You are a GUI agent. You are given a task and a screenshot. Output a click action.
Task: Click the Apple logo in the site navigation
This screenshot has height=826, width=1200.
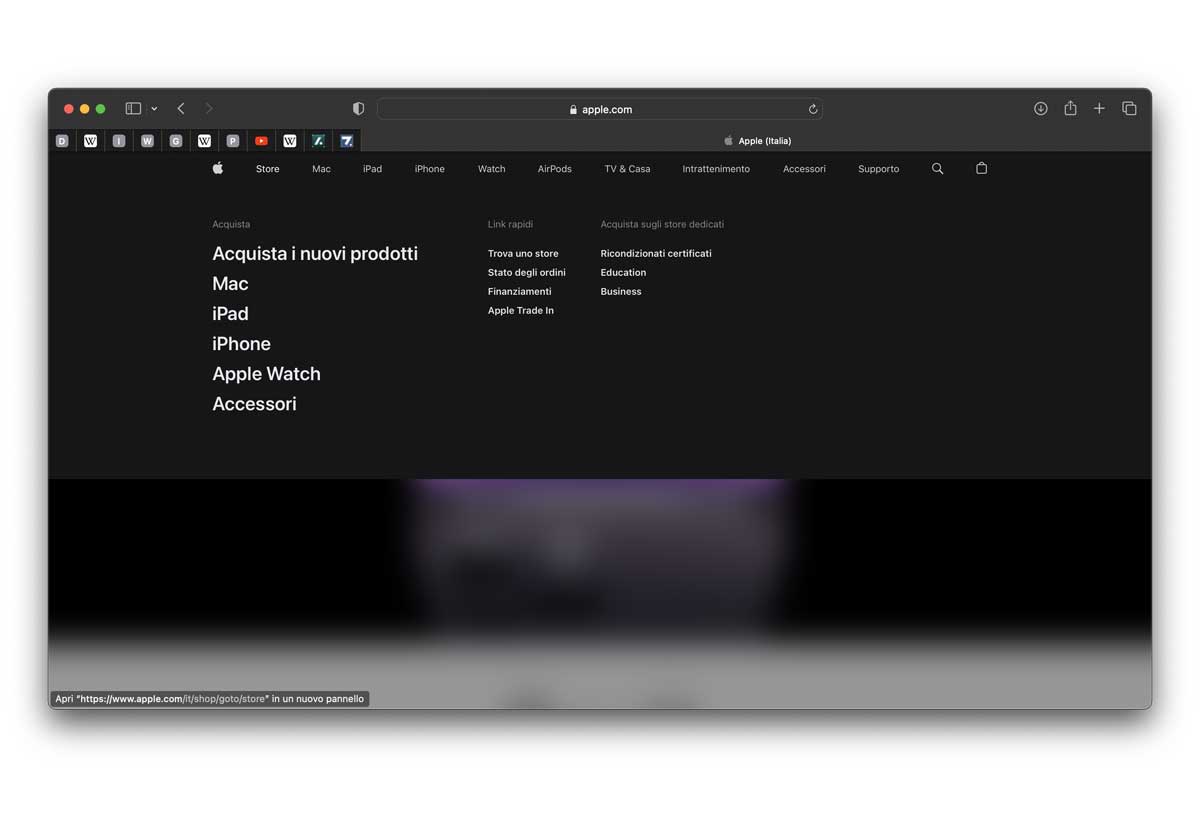click(x=218, y=168)
